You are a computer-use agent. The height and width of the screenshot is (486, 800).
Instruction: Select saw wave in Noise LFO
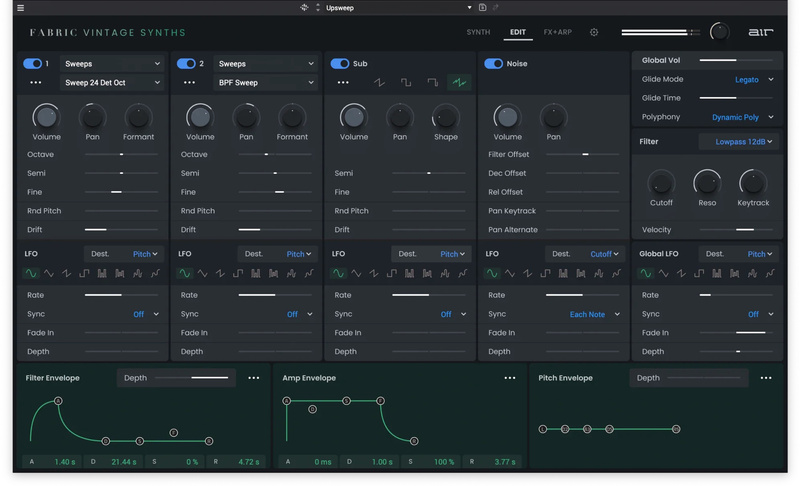pos(528,273)
